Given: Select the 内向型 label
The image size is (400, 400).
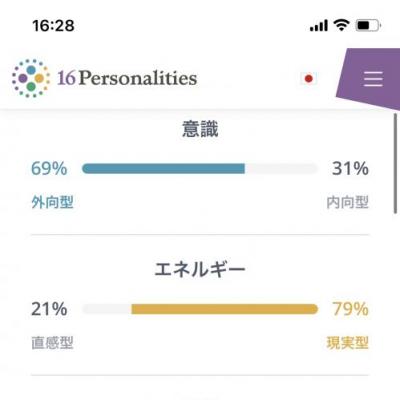Looking at the screenshot, I should (x=347, y=202).
